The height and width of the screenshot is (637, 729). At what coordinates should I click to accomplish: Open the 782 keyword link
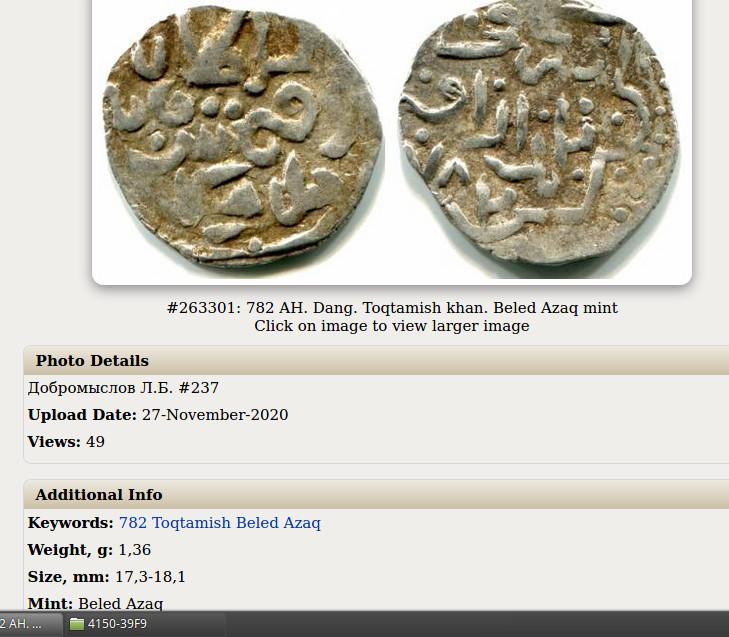pyautogui.click(x=133, y=523)
